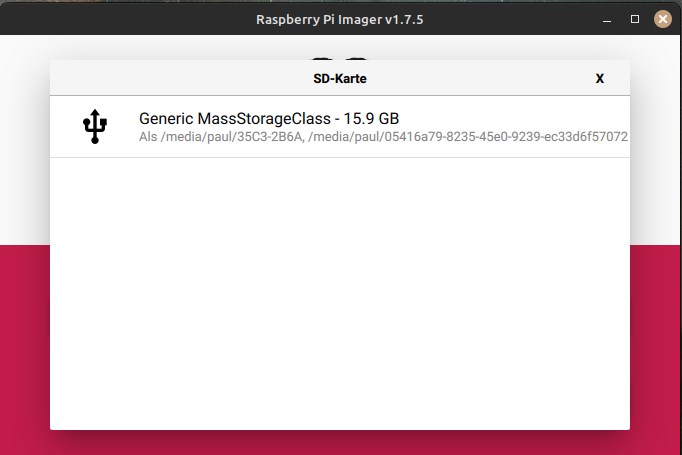Click empty white area of storage list
The height and width of the screenshot is (455, 682).
[x=340, y=300]
